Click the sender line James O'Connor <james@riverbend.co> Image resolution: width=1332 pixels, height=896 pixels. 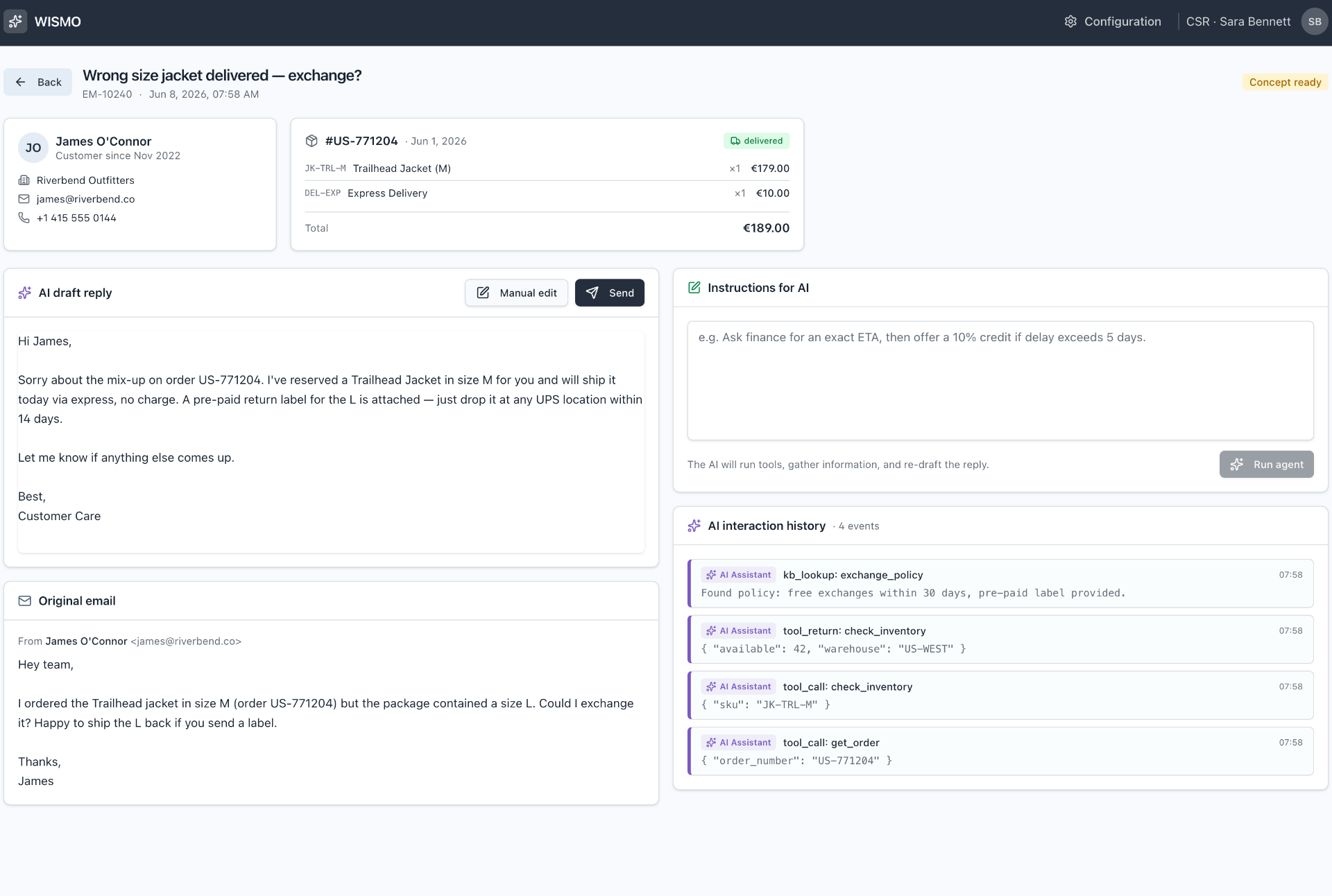coord(130,641)
